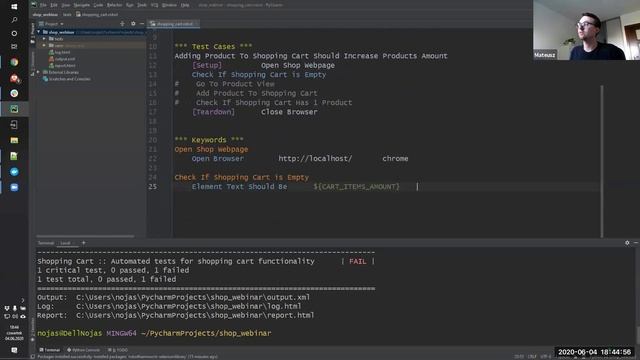The width and height of the screenshot is (640, 360).
Task: Click the Project panel horizontal scrollbar
Action: (x=85, y=236)
